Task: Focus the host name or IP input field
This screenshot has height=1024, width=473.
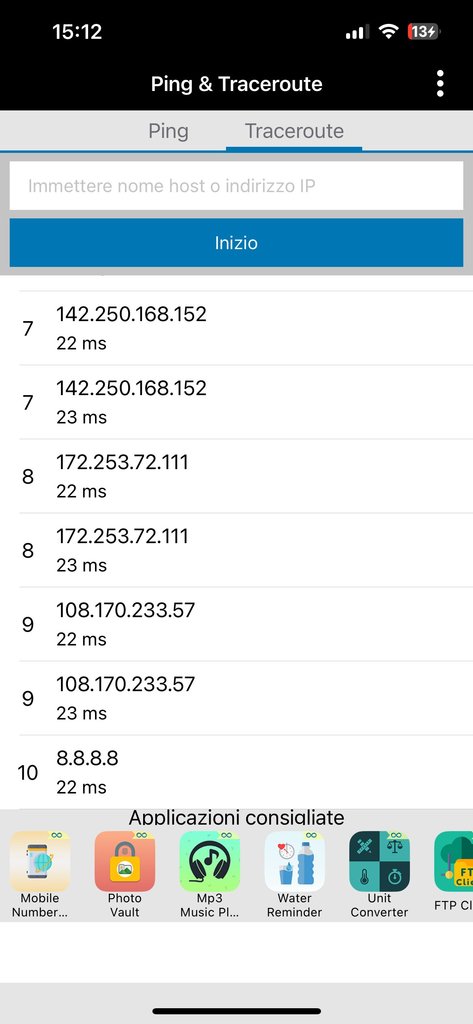Action: pyautogui.click(x=236, y=186)
